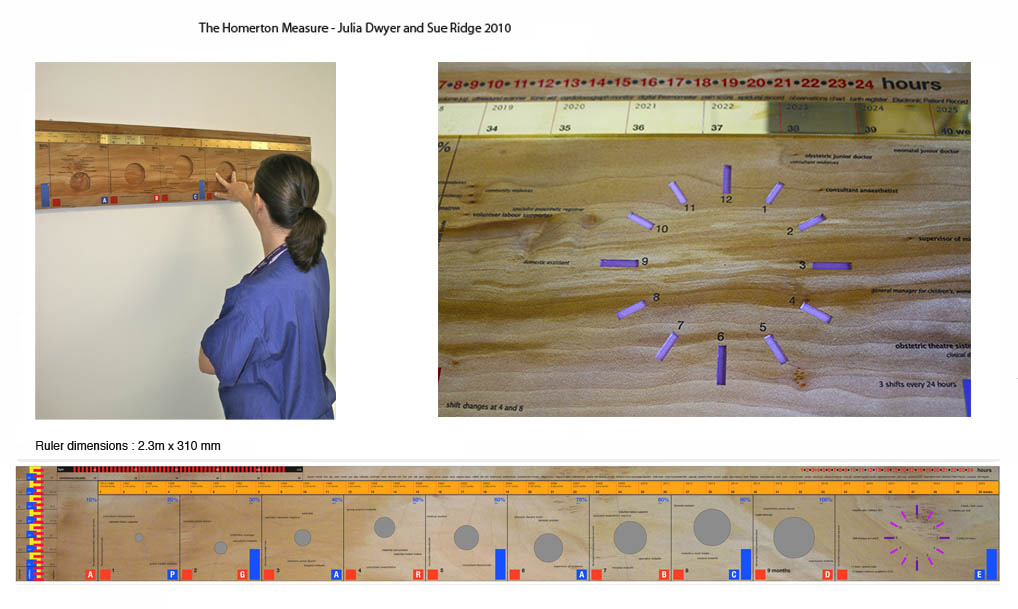
Task: Click the purple 3 o'clock marker in close-up
Action: point(830,266)
